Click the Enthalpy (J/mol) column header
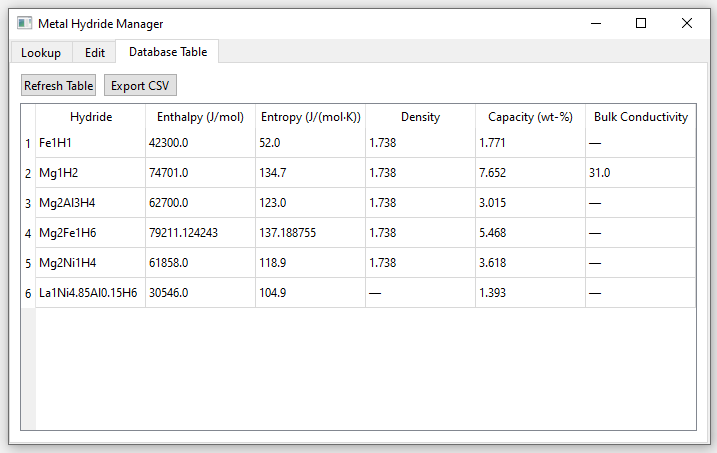Screen dimensions: 717x453 (200, 117)
